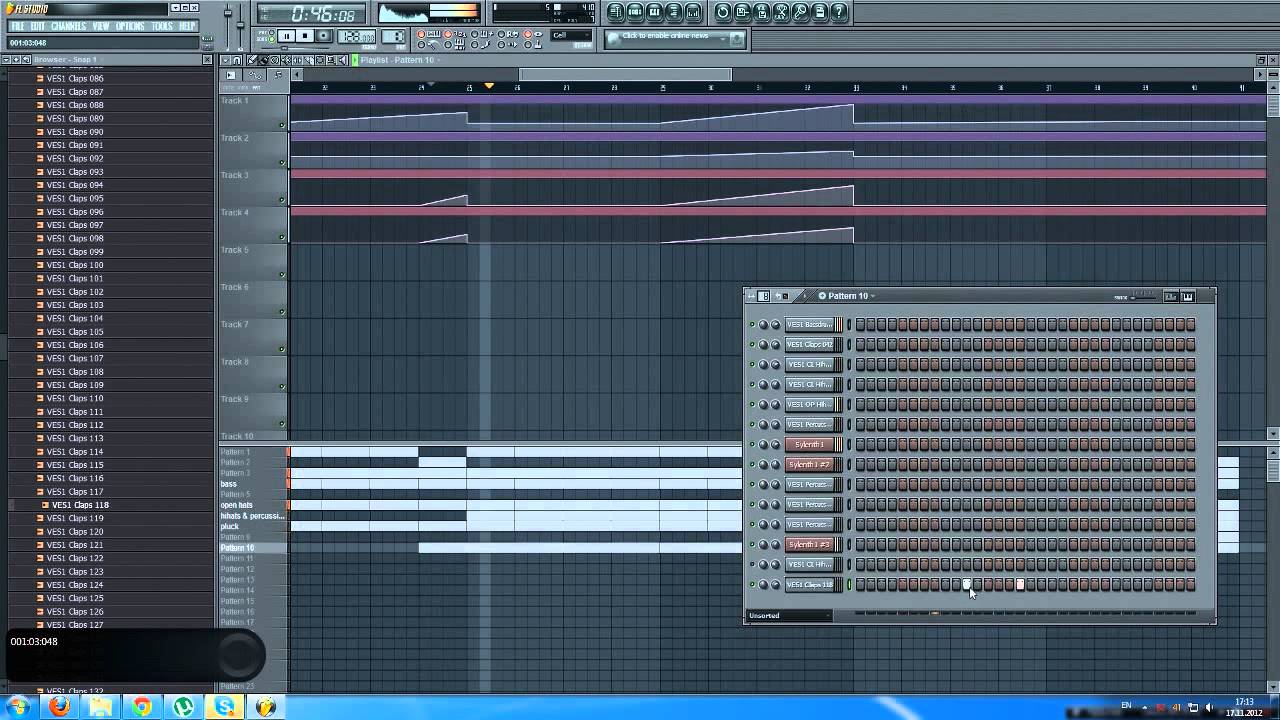
Task: Open the Sylenth1 channel button
Action: tap(809, 444)
